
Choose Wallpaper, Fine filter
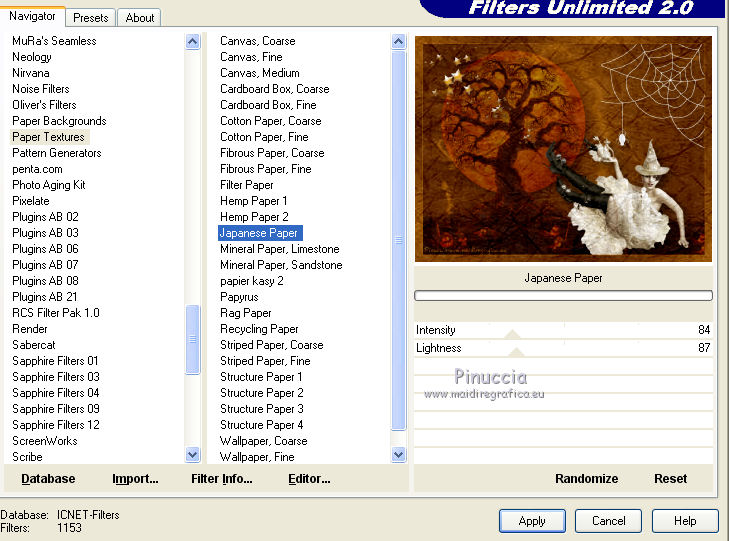[257, 457]
